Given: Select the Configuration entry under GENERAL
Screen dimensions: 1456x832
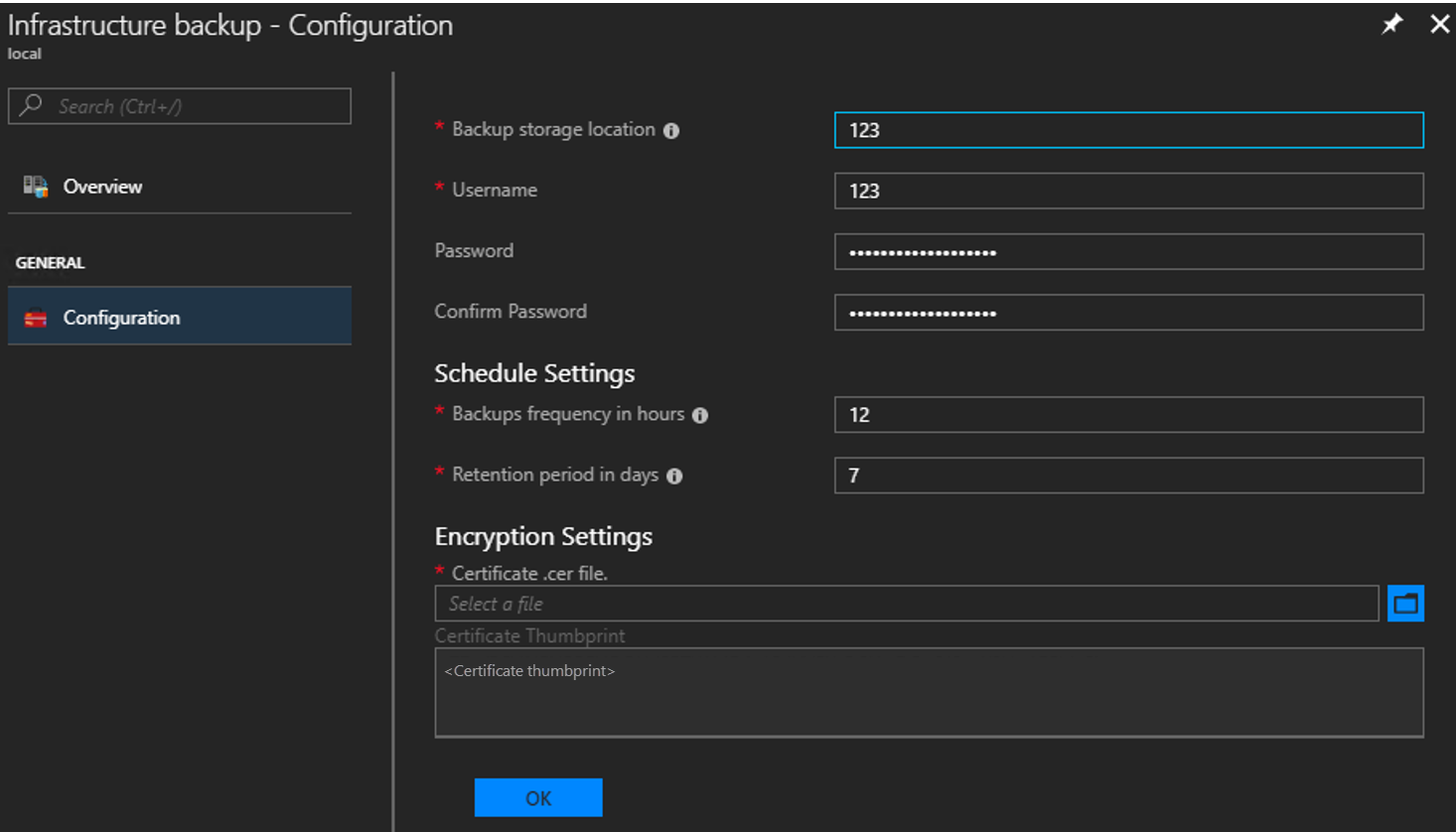Looking at the screenshot, I should (121, 317).
